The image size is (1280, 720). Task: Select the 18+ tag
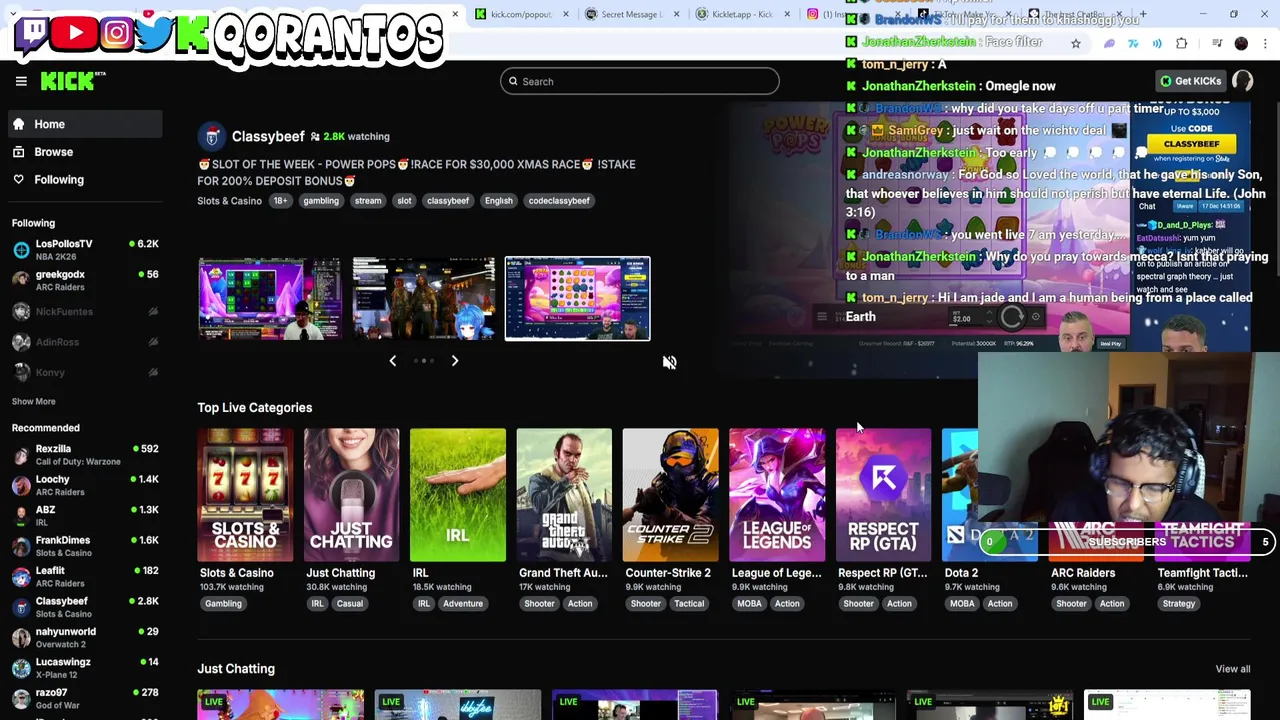coord(280,201)
